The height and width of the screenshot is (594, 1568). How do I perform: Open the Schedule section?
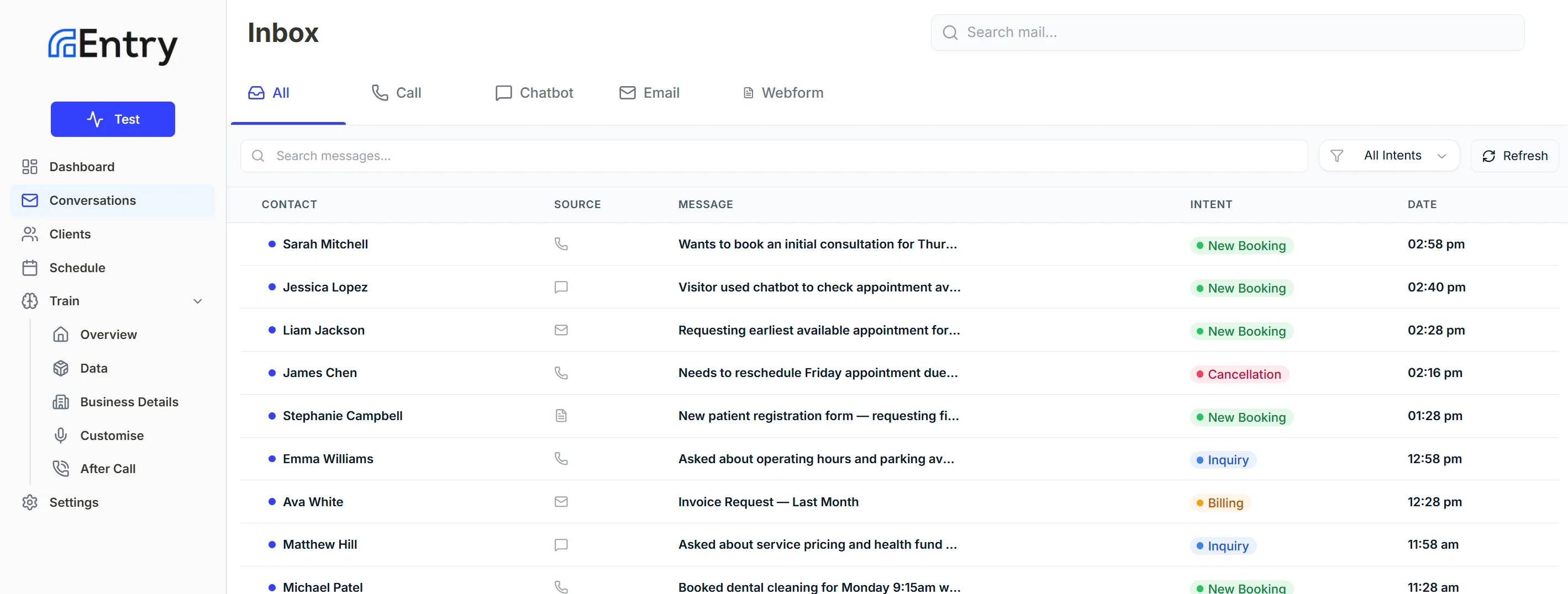coord(76,268)
